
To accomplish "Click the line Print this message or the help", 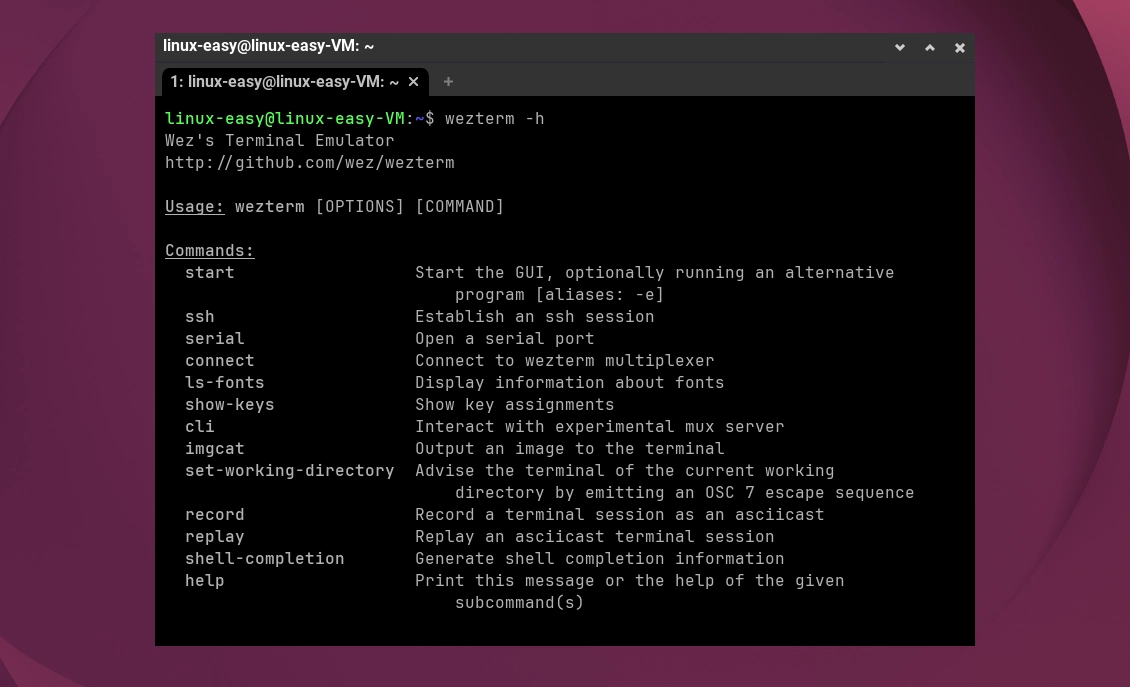I will 630,580.
